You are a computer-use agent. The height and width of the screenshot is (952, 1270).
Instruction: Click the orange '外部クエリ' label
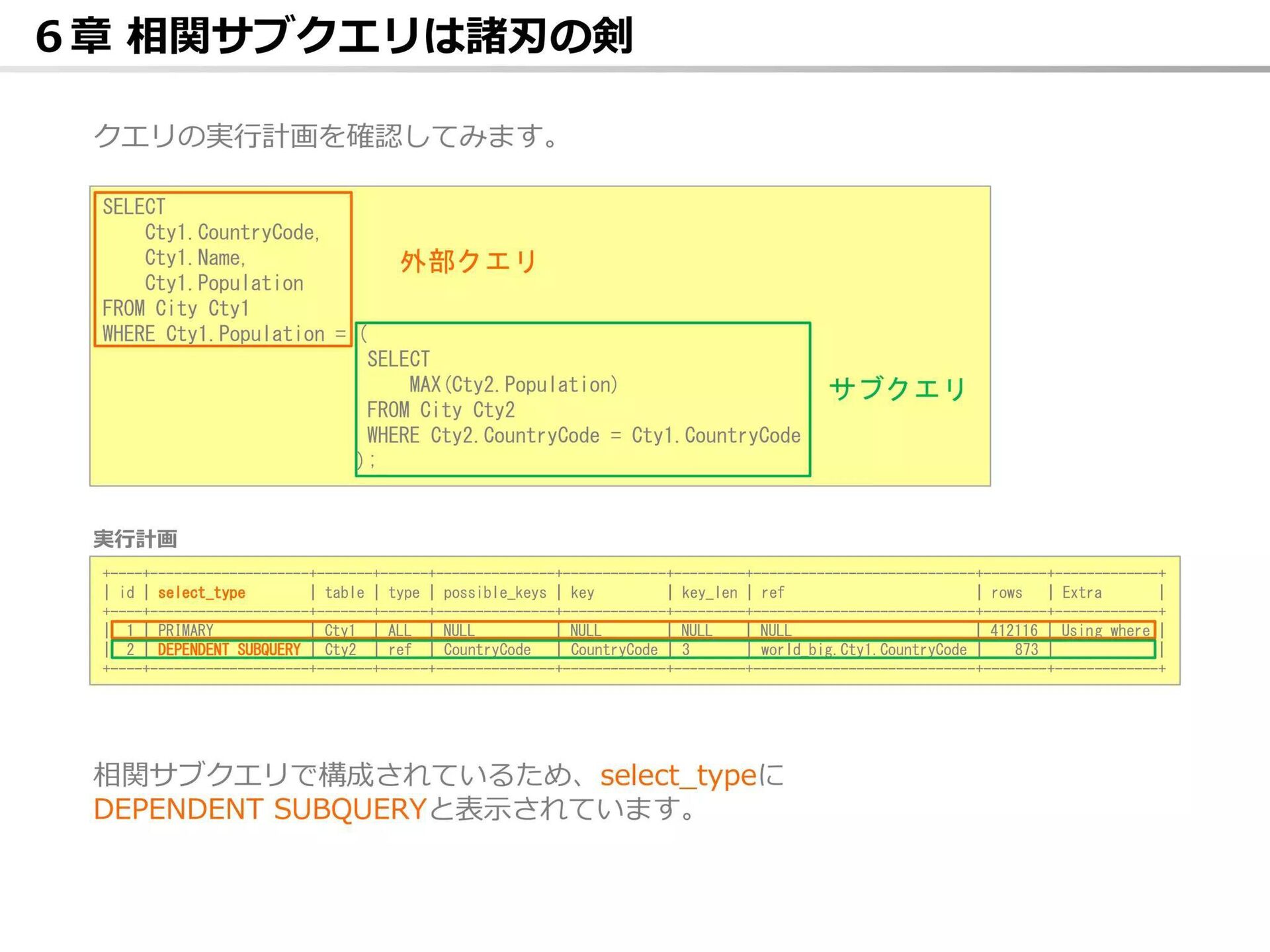(468, 262)
